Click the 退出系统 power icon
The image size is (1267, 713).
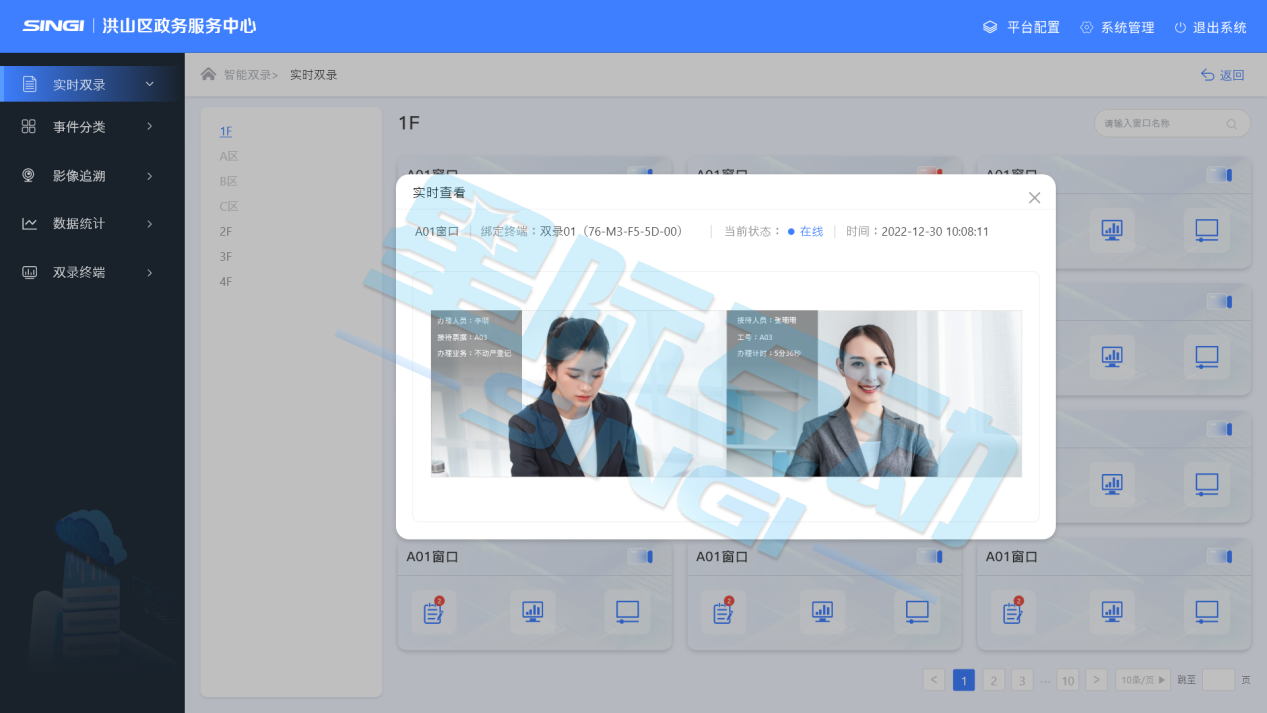(x=1180, y=27)
